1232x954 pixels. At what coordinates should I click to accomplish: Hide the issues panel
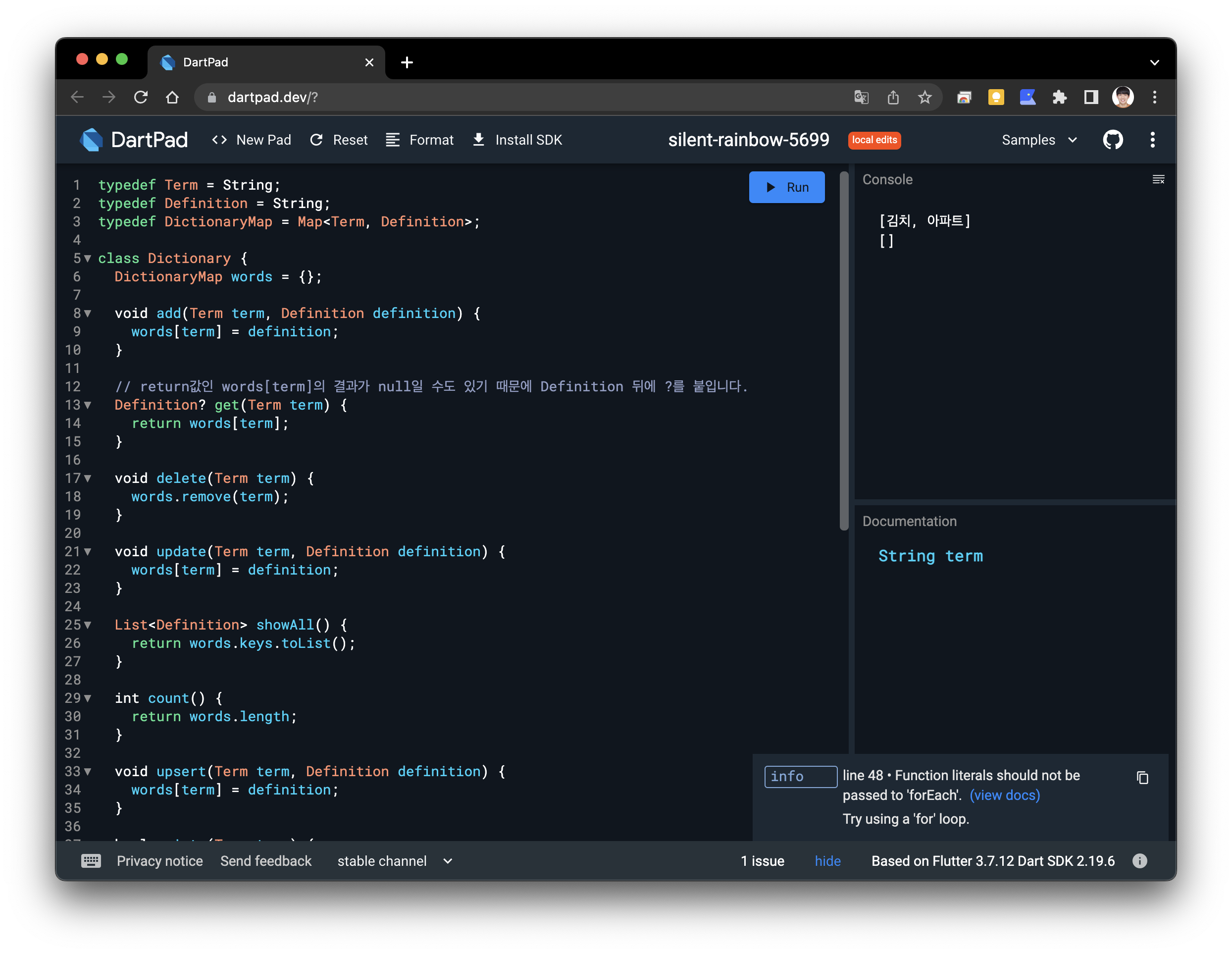click(x=827, y=861)
